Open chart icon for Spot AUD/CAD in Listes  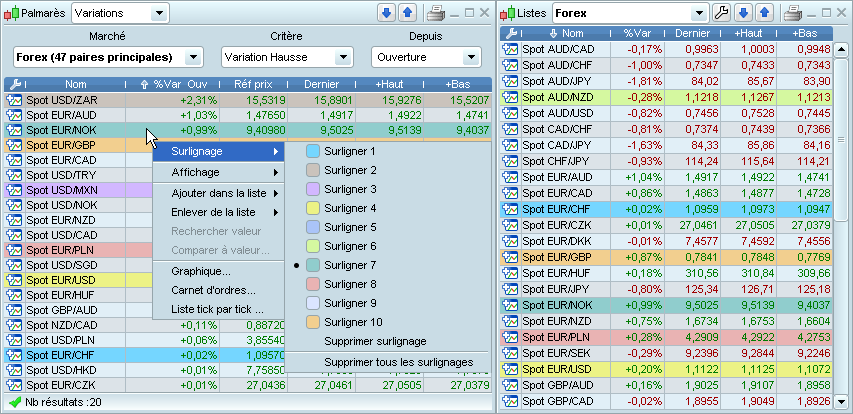(510, 49)
